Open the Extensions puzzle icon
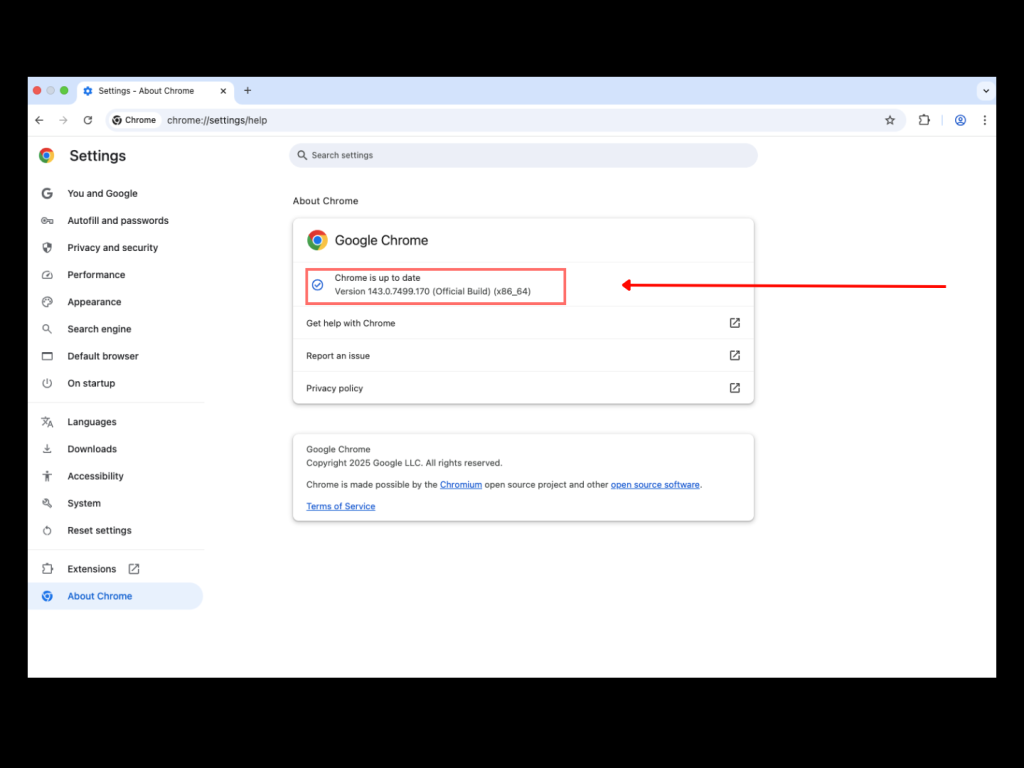Image resolution: width=1024 pixels, height=768 pixels. coord(924,120)
